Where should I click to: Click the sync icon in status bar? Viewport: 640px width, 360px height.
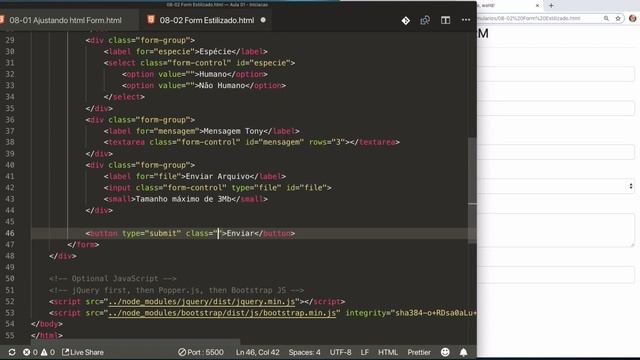(12, 352)
